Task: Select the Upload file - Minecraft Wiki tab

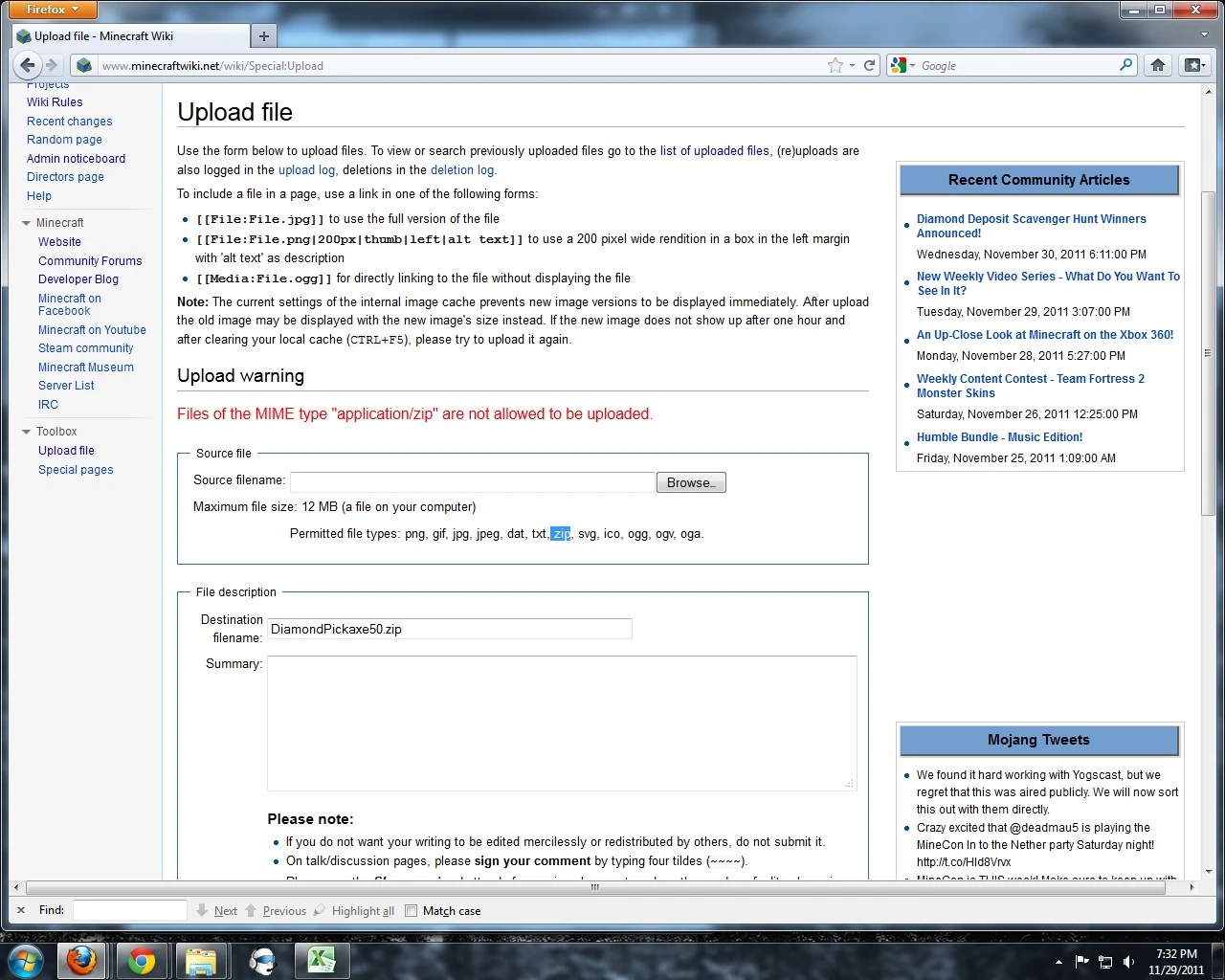Action: coord(131,36)
